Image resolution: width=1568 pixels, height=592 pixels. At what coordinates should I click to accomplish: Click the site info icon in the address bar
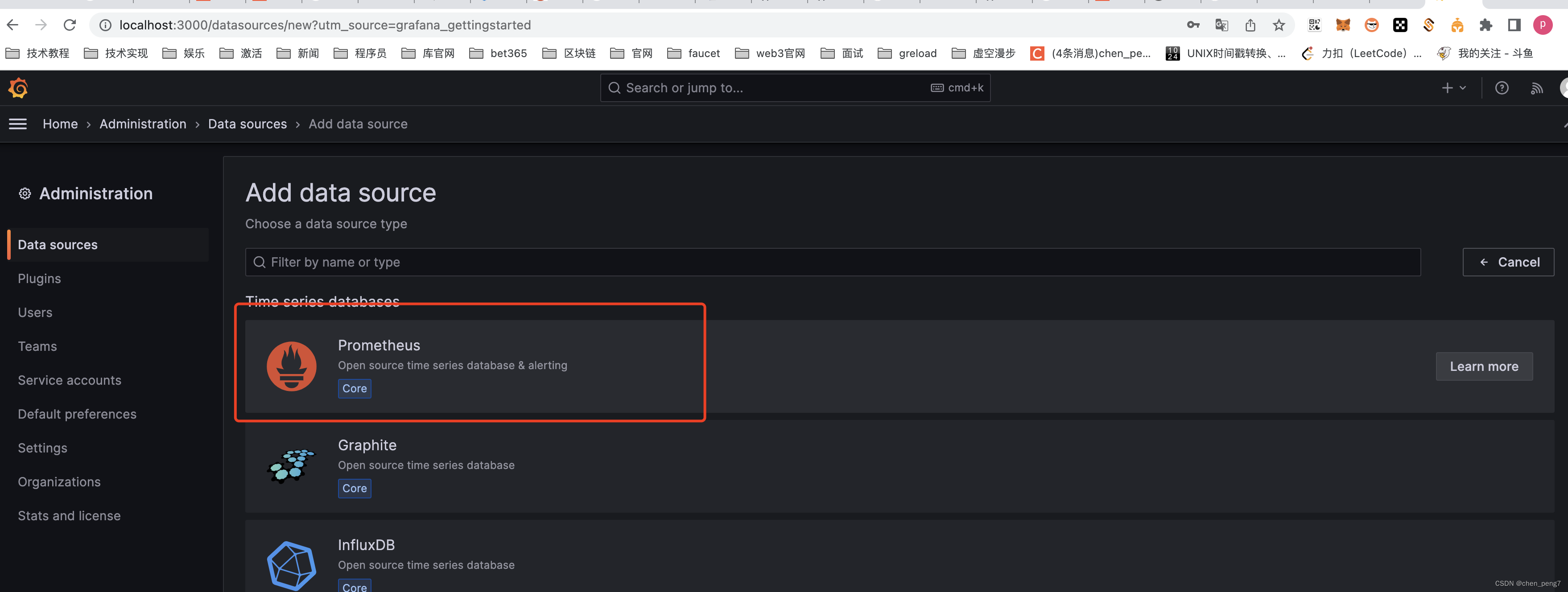[105, 25]
